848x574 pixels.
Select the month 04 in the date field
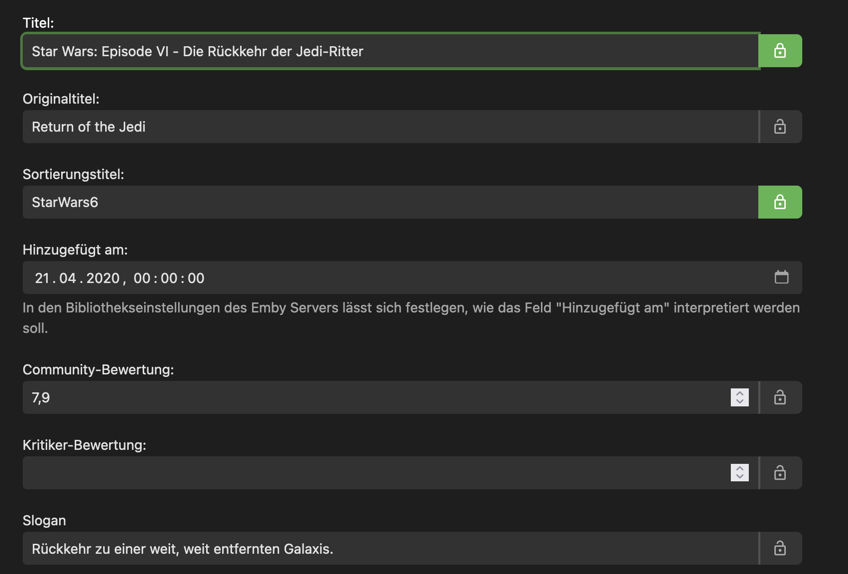(x=68, y=278)
